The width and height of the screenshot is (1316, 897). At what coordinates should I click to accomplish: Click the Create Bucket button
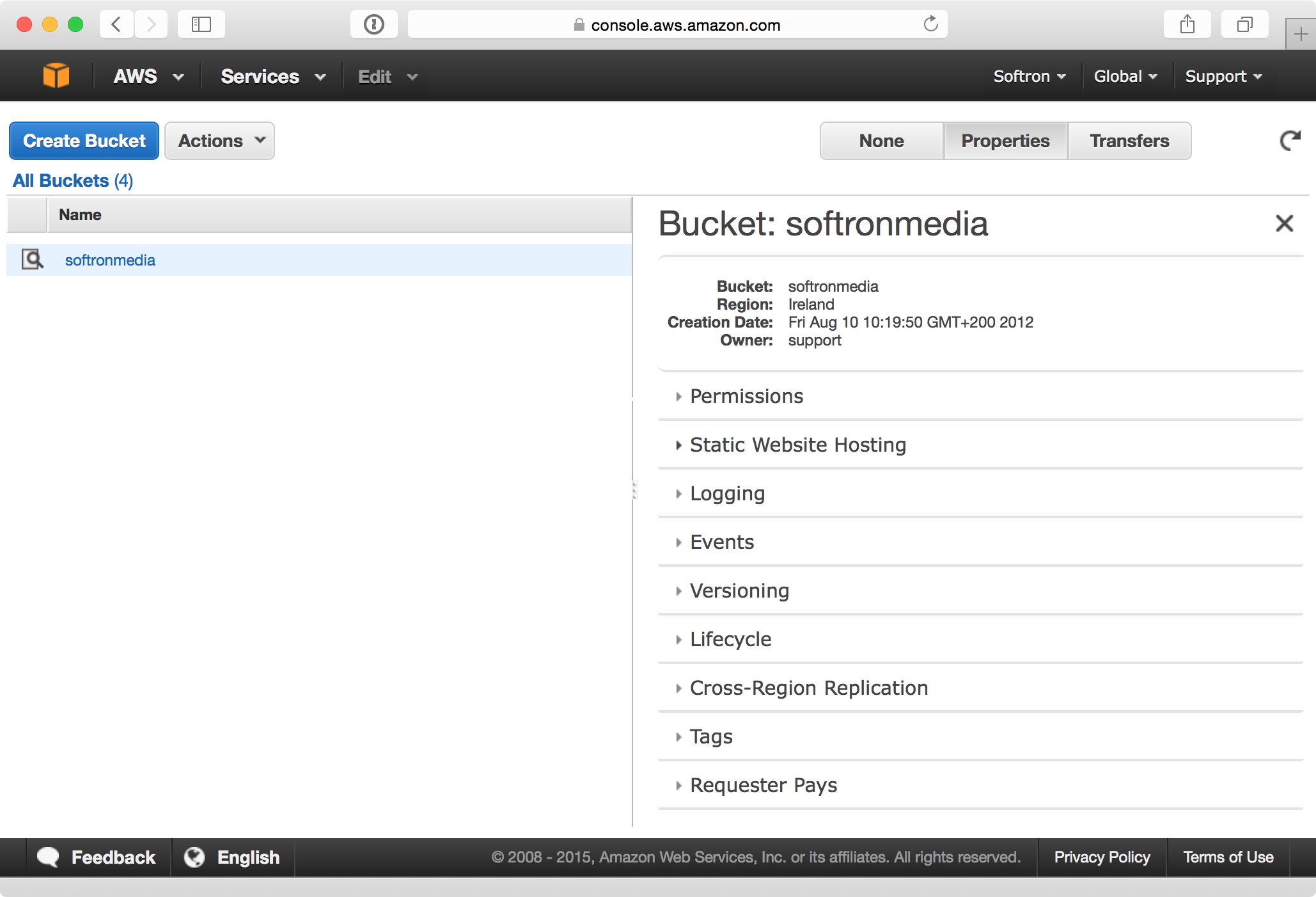[x=84, y=141]
